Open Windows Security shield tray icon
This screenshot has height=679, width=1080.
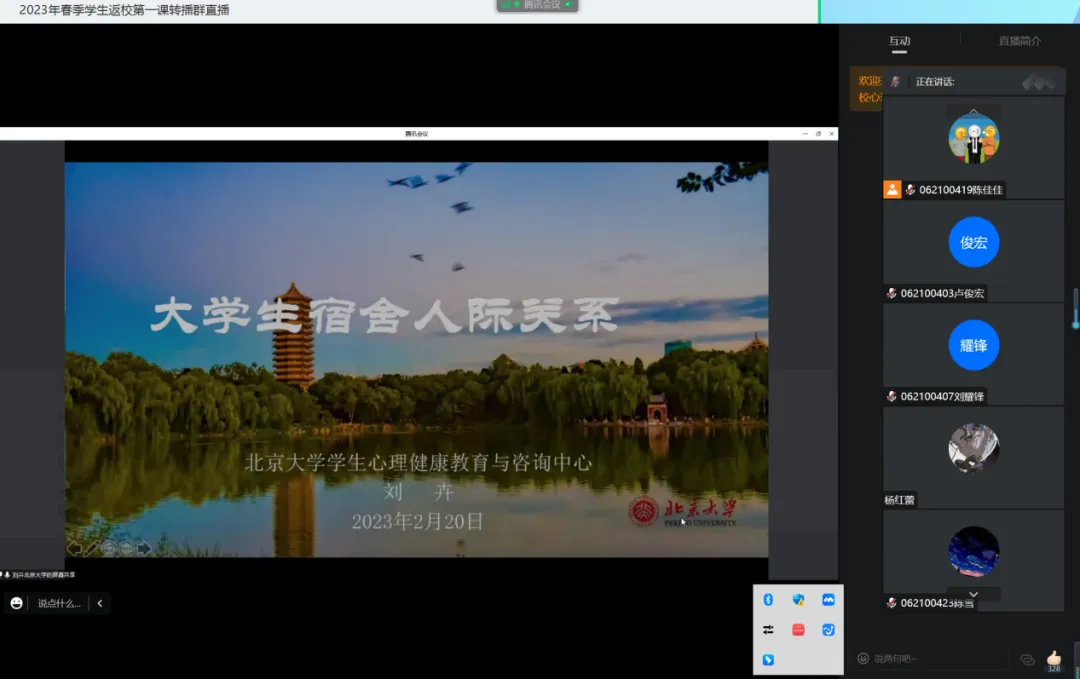[x=798, y=600]
